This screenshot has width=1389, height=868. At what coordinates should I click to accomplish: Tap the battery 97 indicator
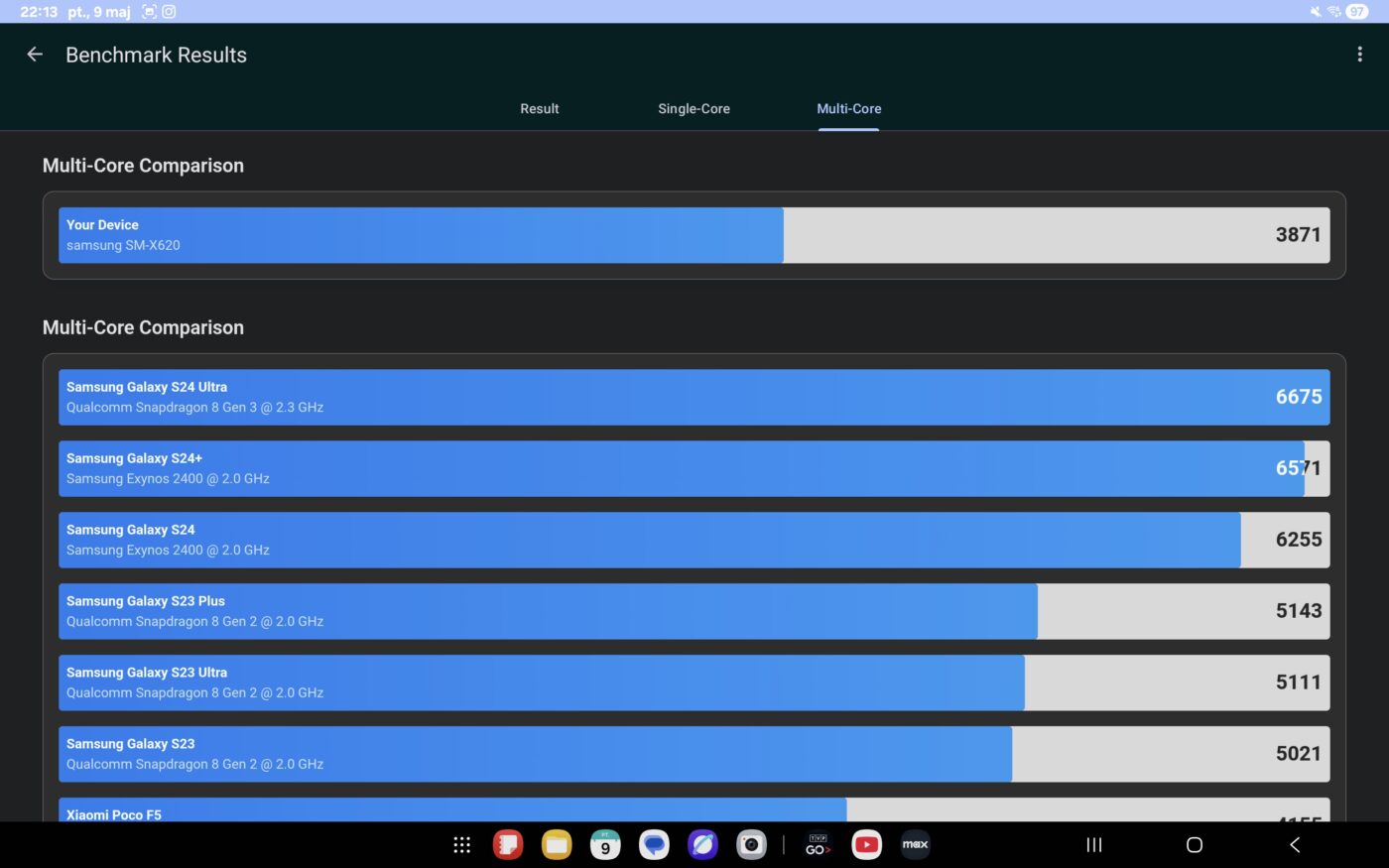[1356, 12]
